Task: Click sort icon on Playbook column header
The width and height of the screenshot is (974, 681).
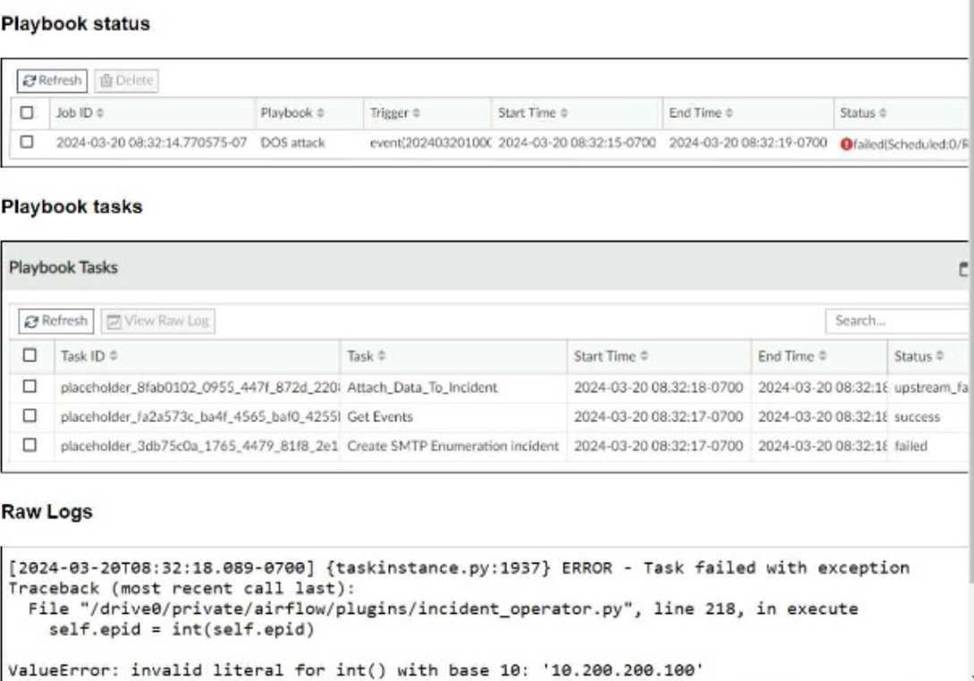Action: click(320, 114)
